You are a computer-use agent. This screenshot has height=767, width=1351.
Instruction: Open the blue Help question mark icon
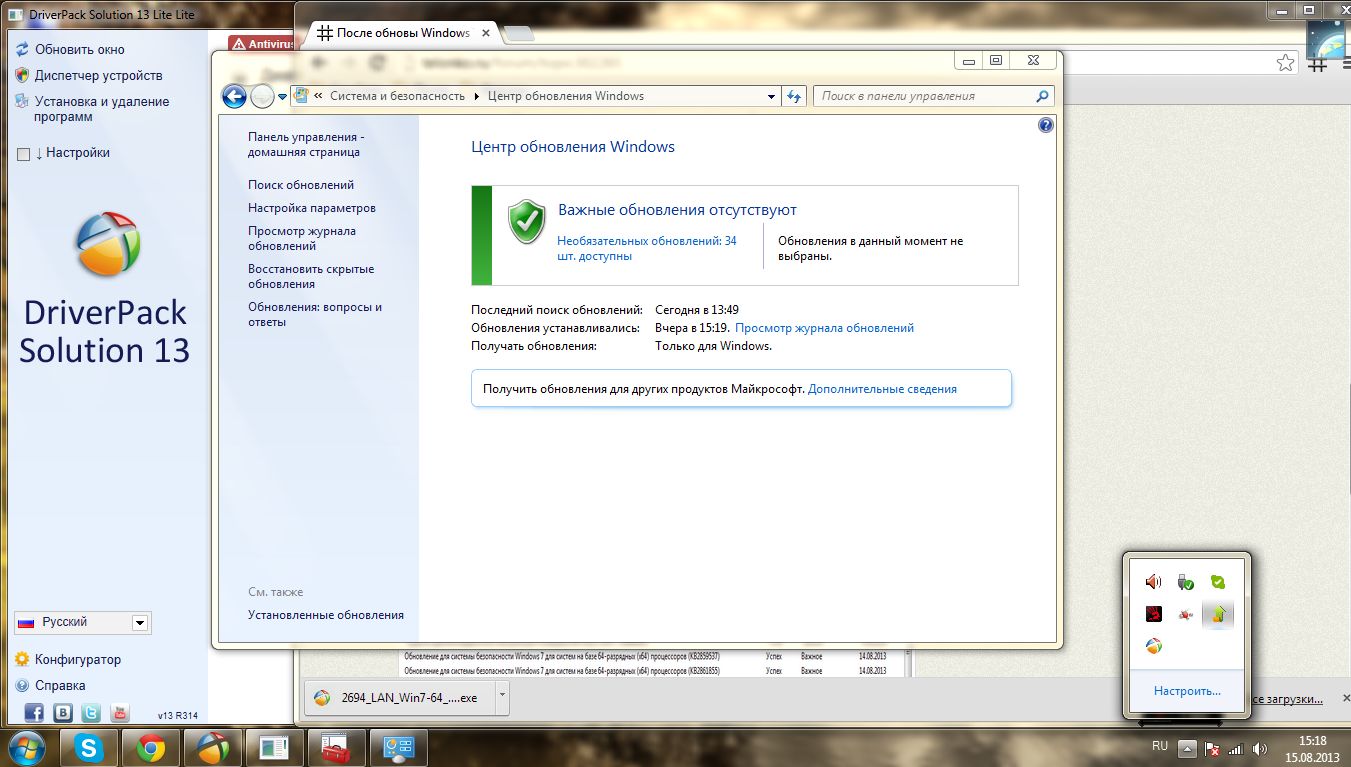click(x=1046, y=125)
